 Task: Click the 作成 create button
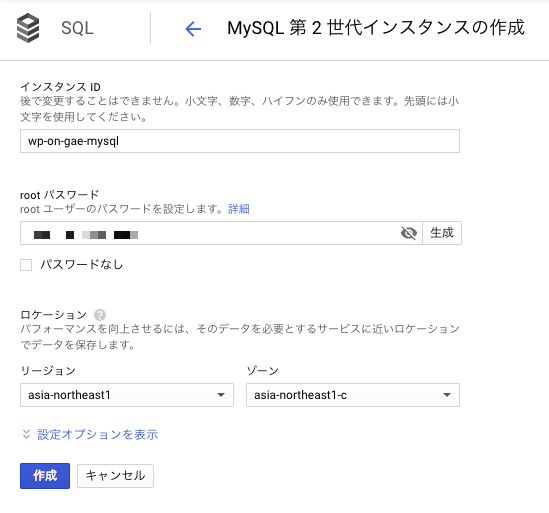click(45, 476)
